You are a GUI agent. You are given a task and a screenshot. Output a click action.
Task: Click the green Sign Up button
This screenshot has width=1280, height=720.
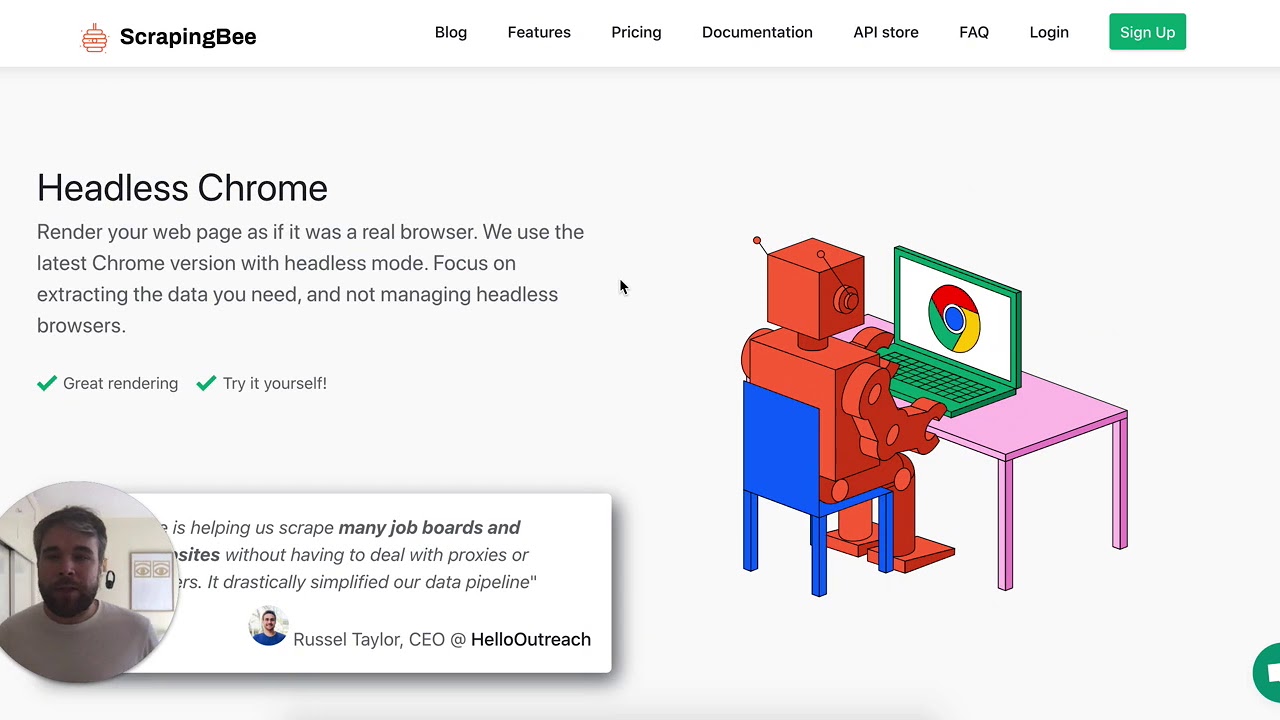pos(1147,32)
